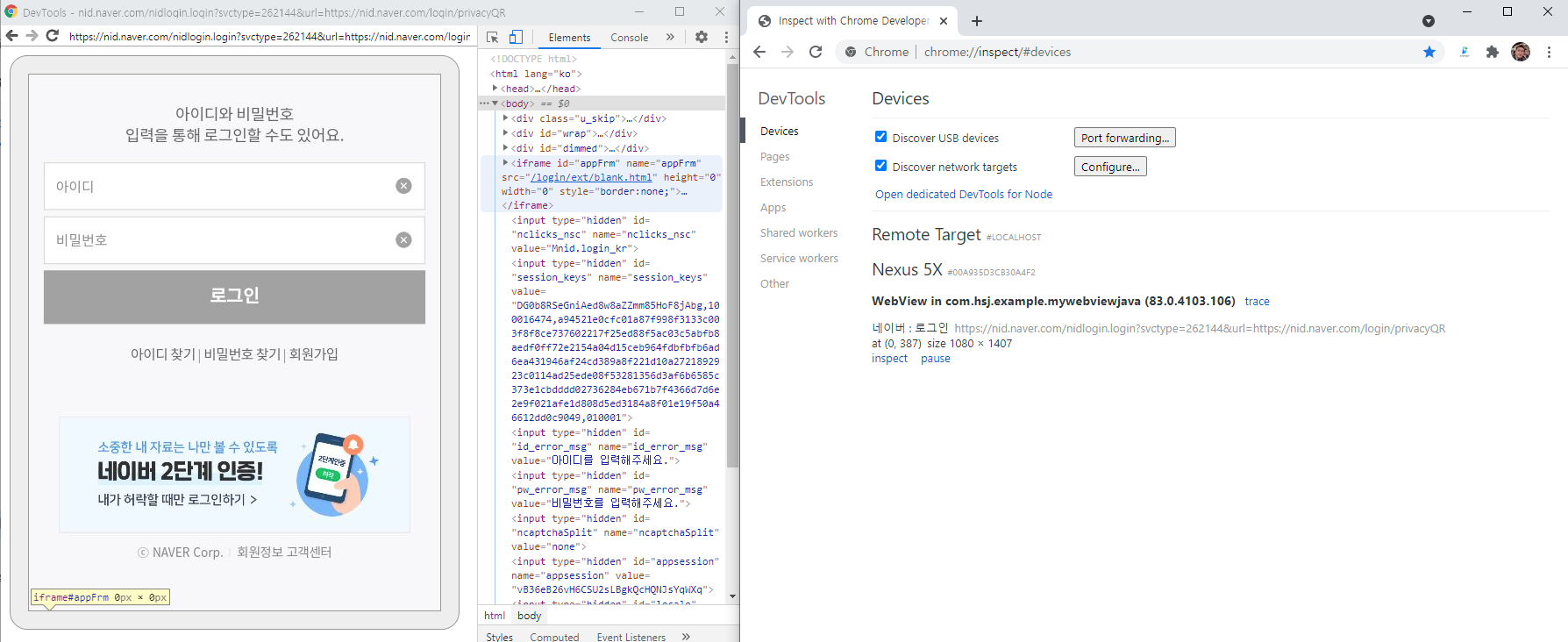Screen dimensions: 1568x642
Task: Click the Port forwarding button
Action: 1125,138
